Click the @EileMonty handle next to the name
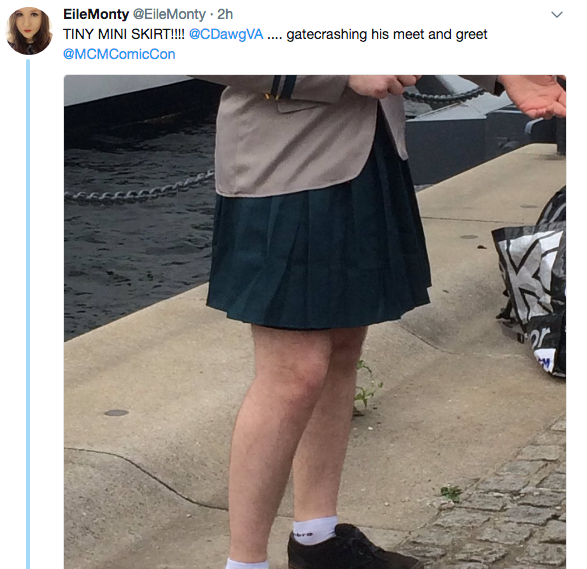The height and width of the screenshot is (569, 587). click(x=170, y=14)
